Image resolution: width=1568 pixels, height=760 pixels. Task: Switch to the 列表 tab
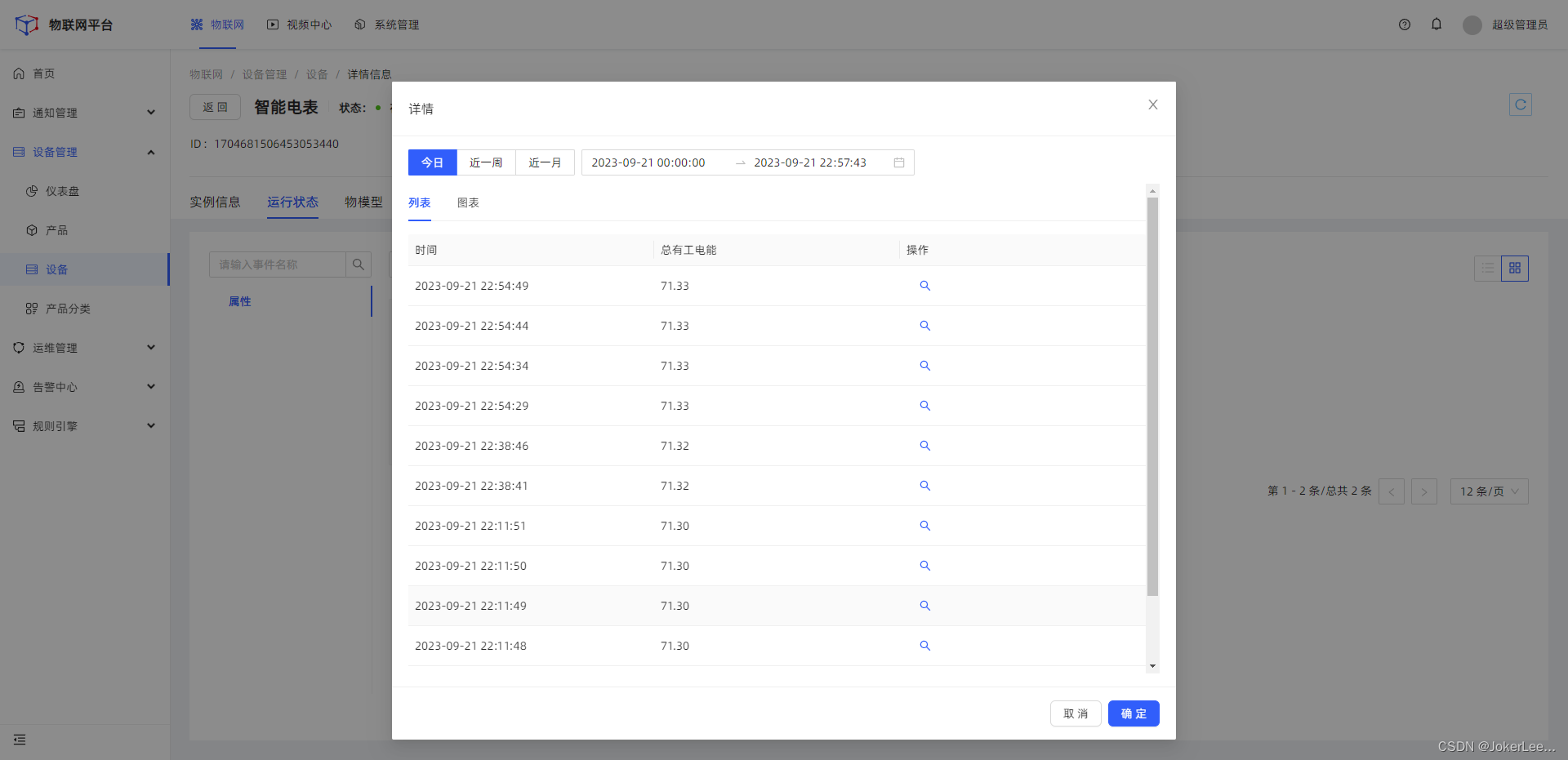(419, 202)
